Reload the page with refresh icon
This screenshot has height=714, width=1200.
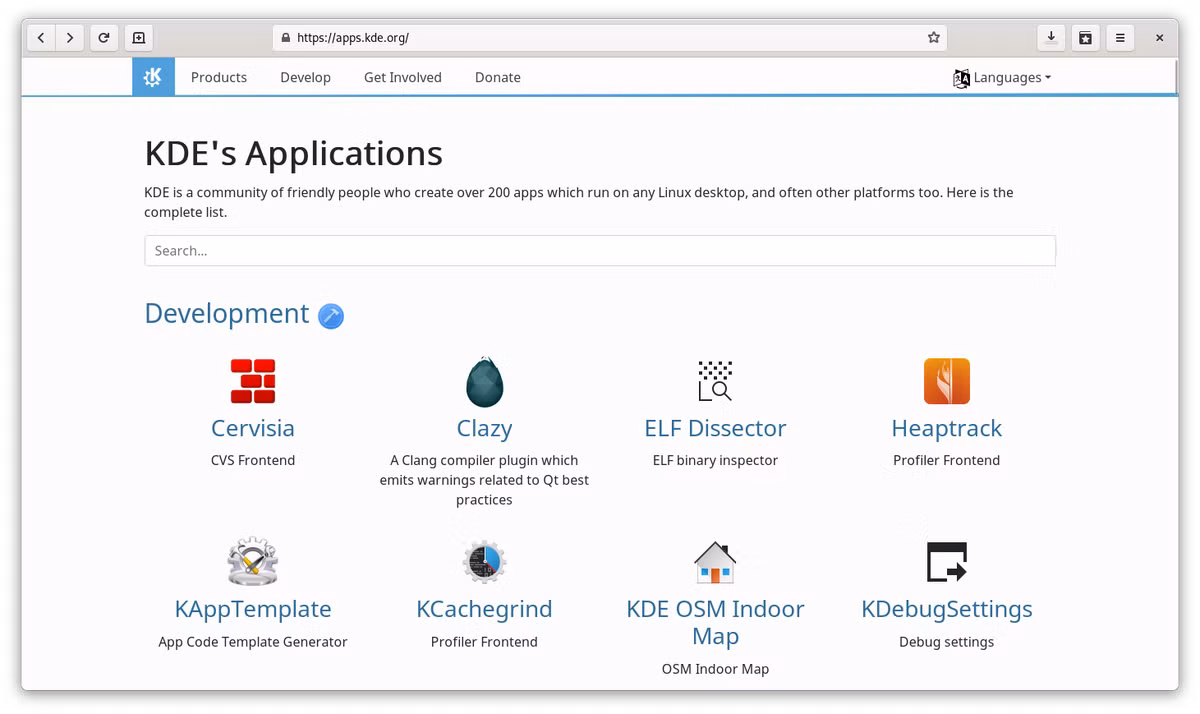(x=104, y=38)
